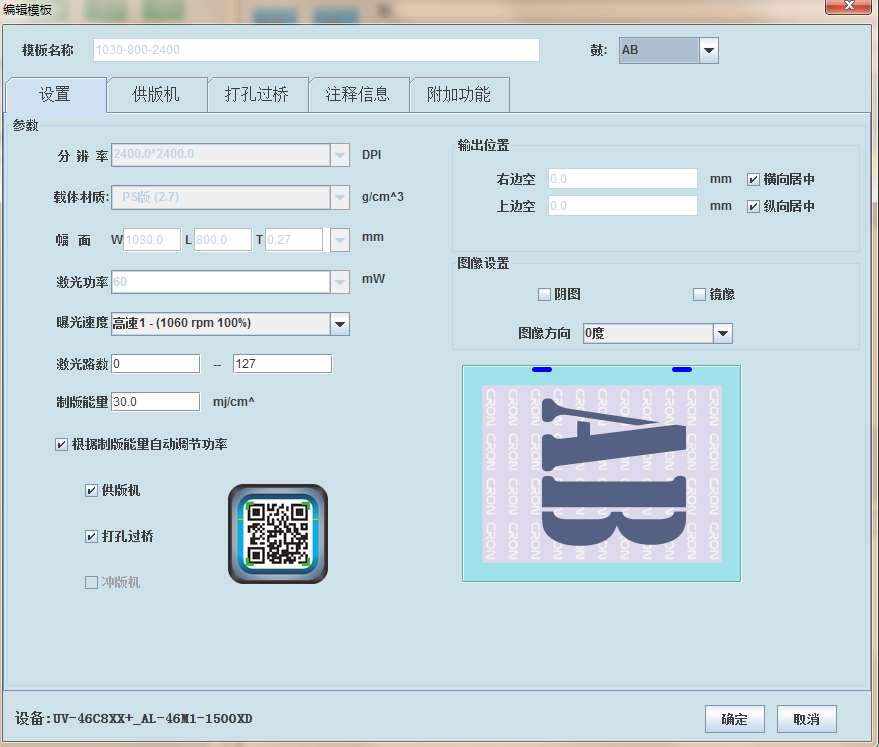Click the 取消 button
This screenshot has height=747, width=879.
[806, 719]
